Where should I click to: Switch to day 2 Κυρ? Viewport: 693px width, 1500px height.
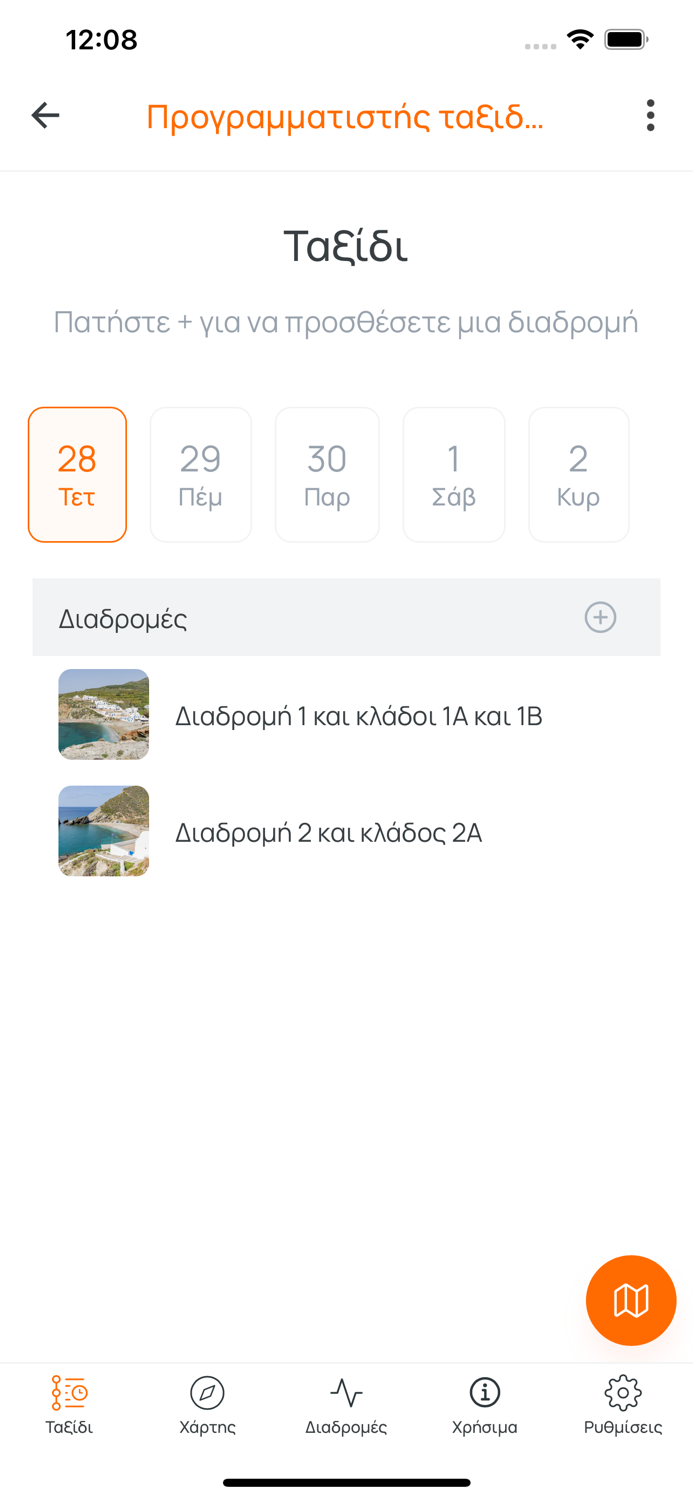(x=578, y=475)
